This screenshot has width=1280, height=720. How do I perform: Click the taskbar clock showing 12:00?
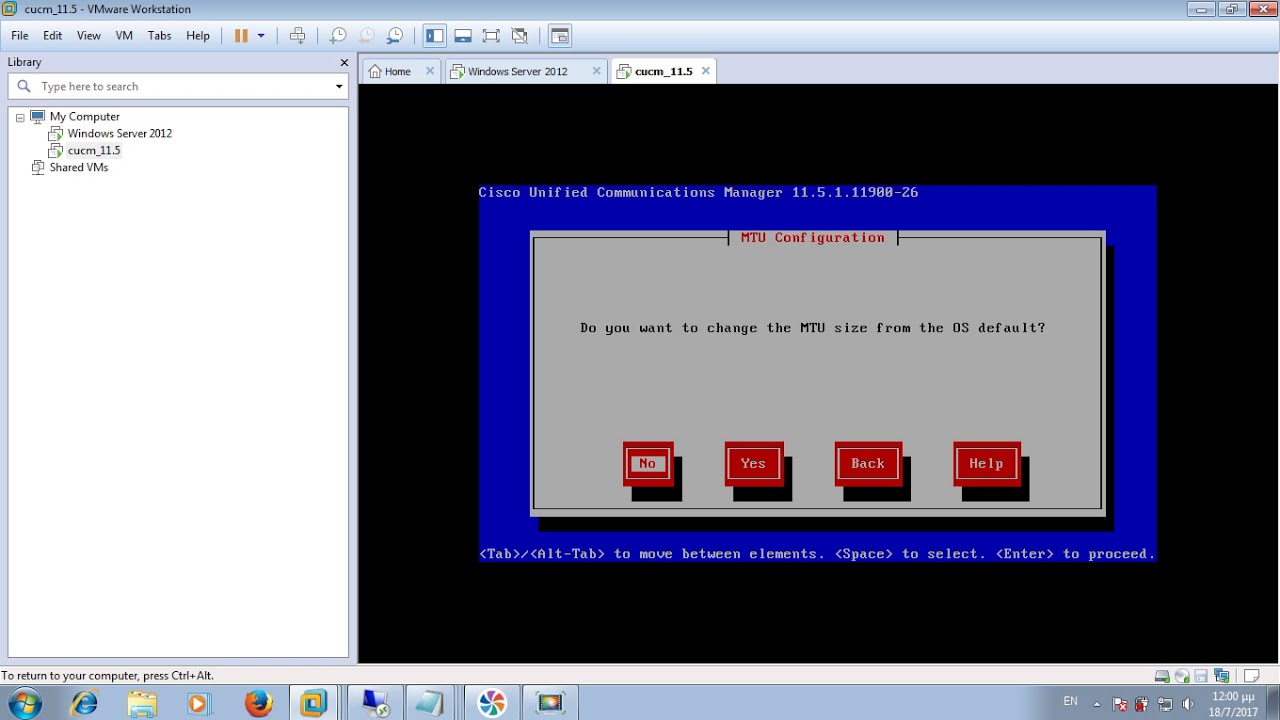(x=1234, y=703)
